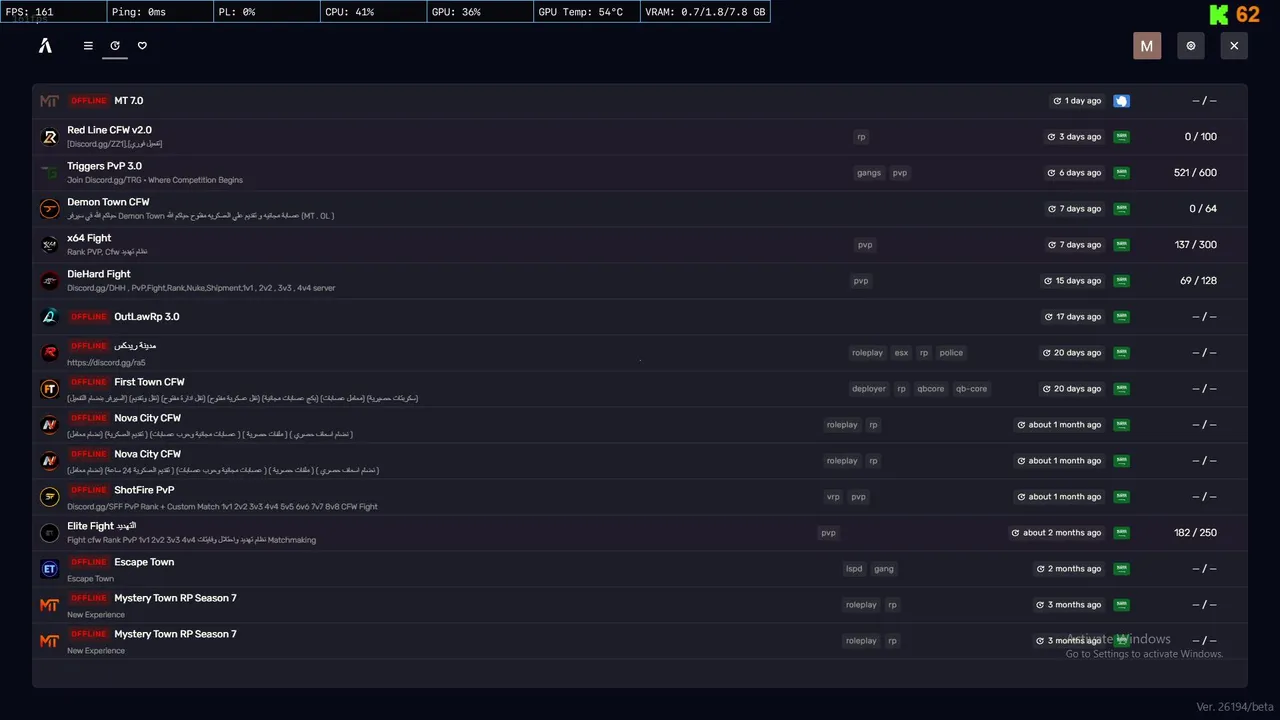The width and height of the screenshot is (1280, 720).
Task: Select the rp tag on Red Line CFW
Action: [x=861, y=137]
